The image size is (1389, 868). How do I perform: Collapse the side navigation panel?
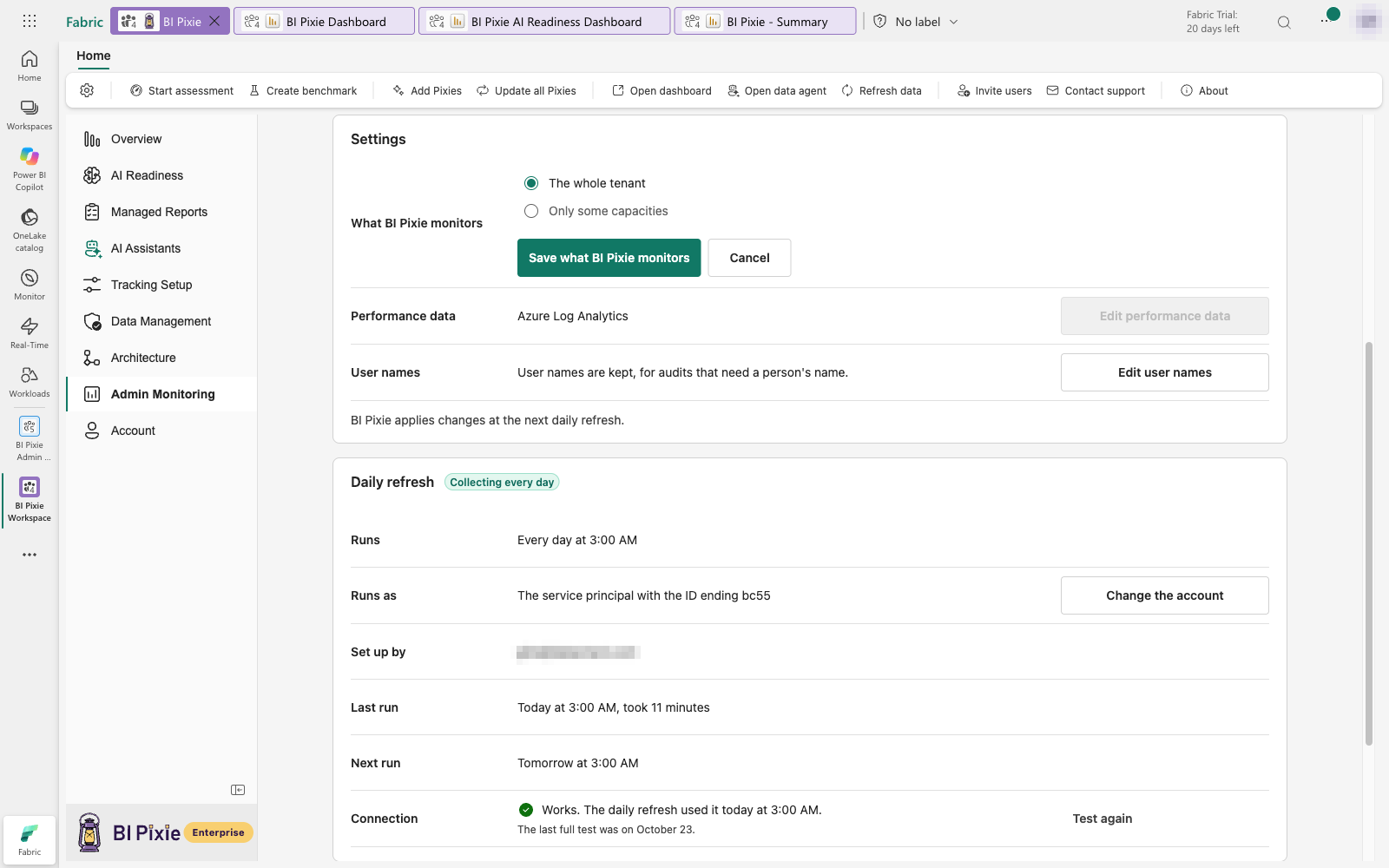pyautogui.click(x=238, y=790)
